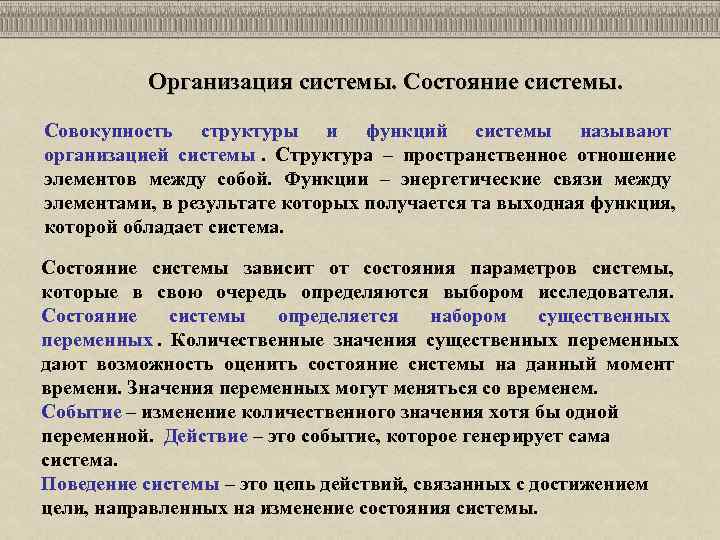
Task: Click the word «система.» on its own line
Action: click(79, 461)
